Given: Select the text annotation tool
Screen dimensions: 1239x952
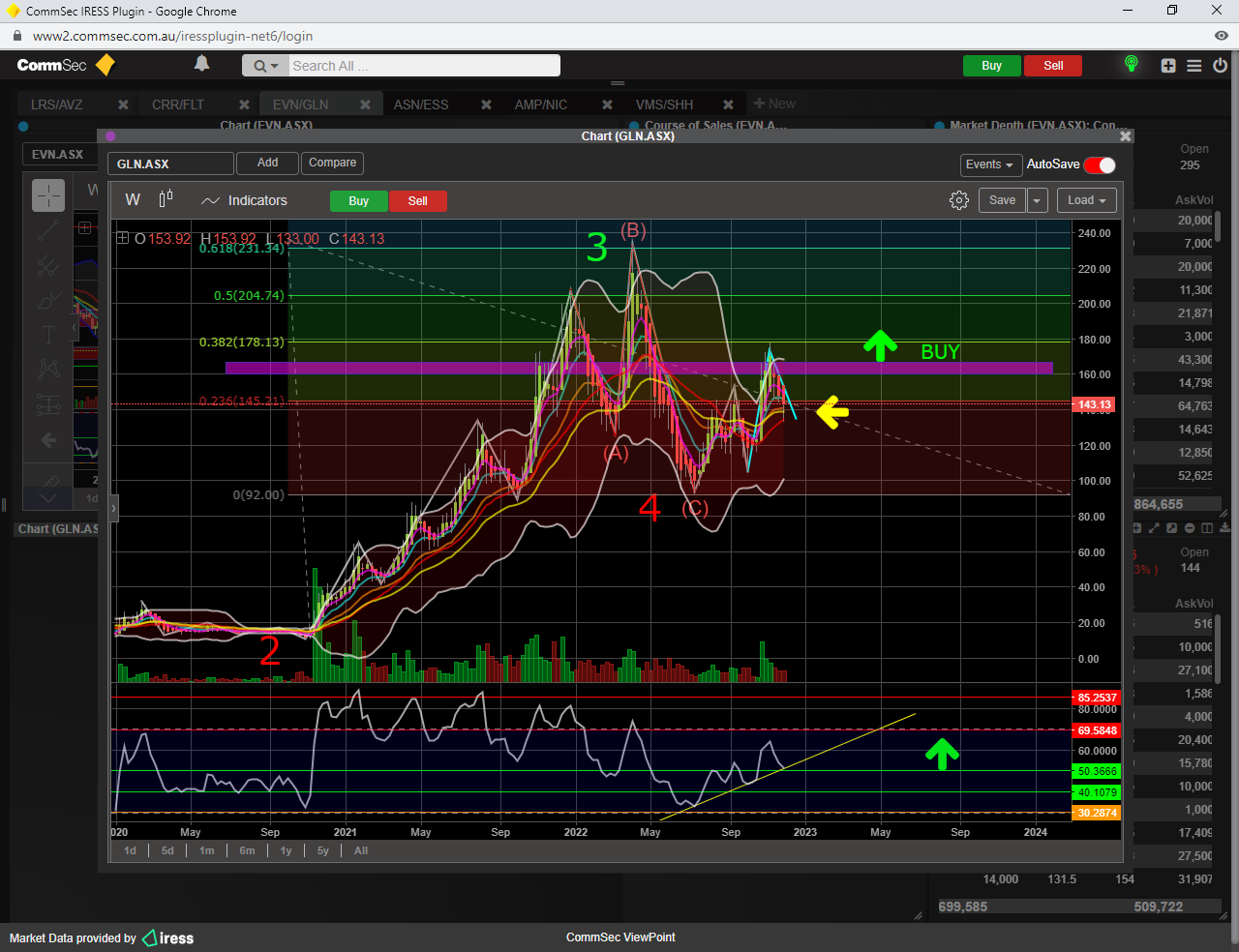Looking at the screenshot, I should 48,335.
